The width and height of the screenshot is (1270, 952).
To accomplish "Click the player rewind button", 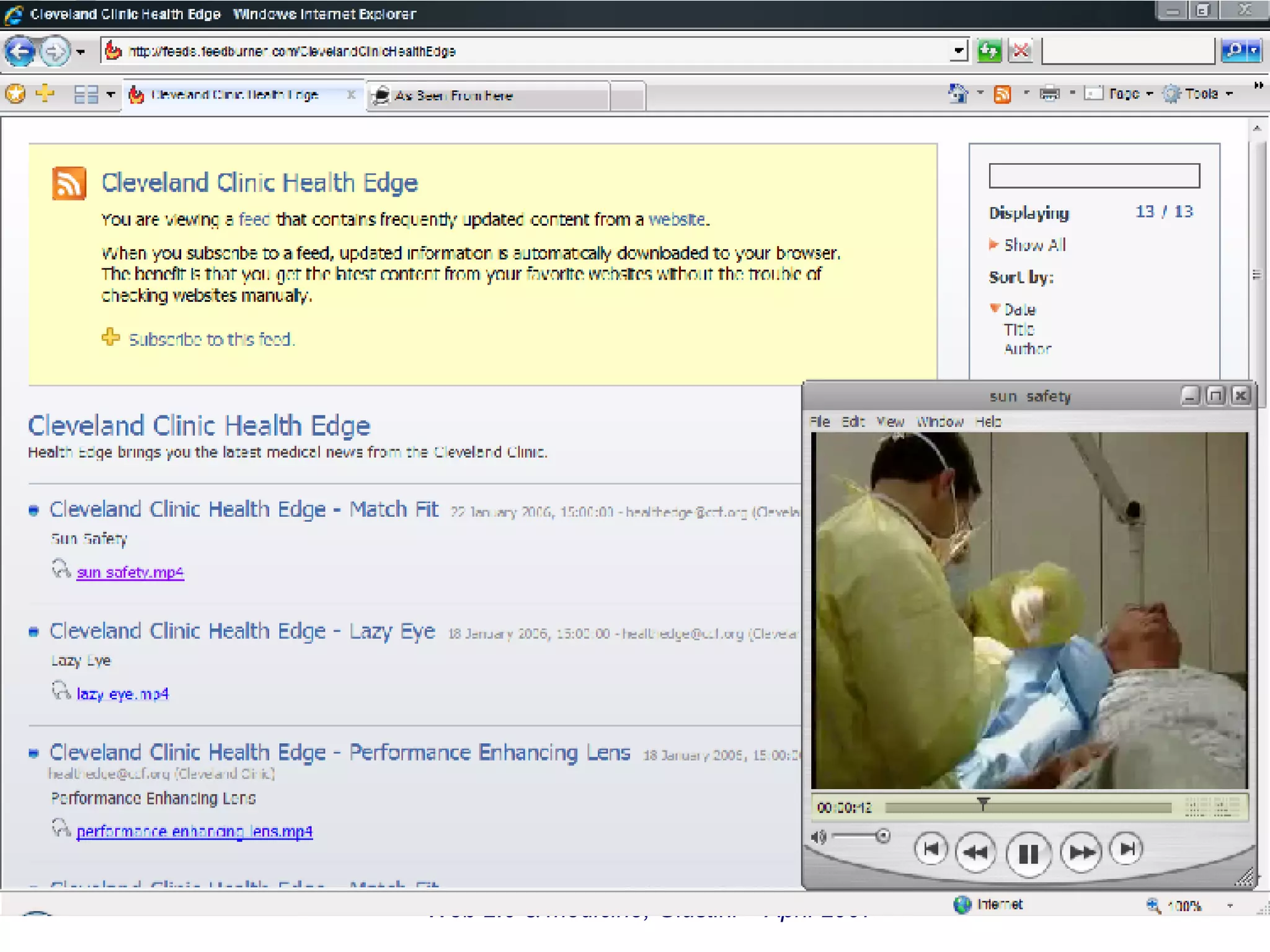I will pos(975,853).
